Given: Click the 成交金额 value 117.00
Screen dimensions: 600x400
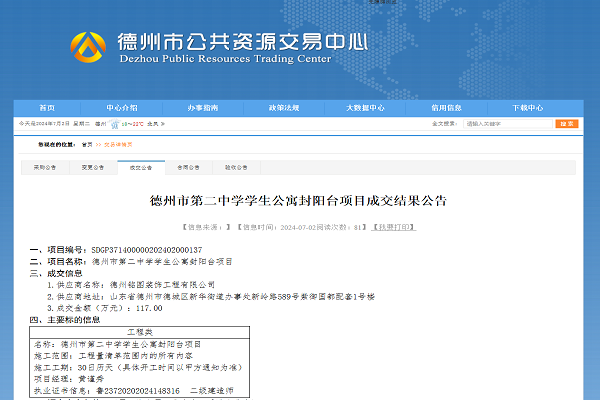Looking at the screenshot, I should pos(149,308).
